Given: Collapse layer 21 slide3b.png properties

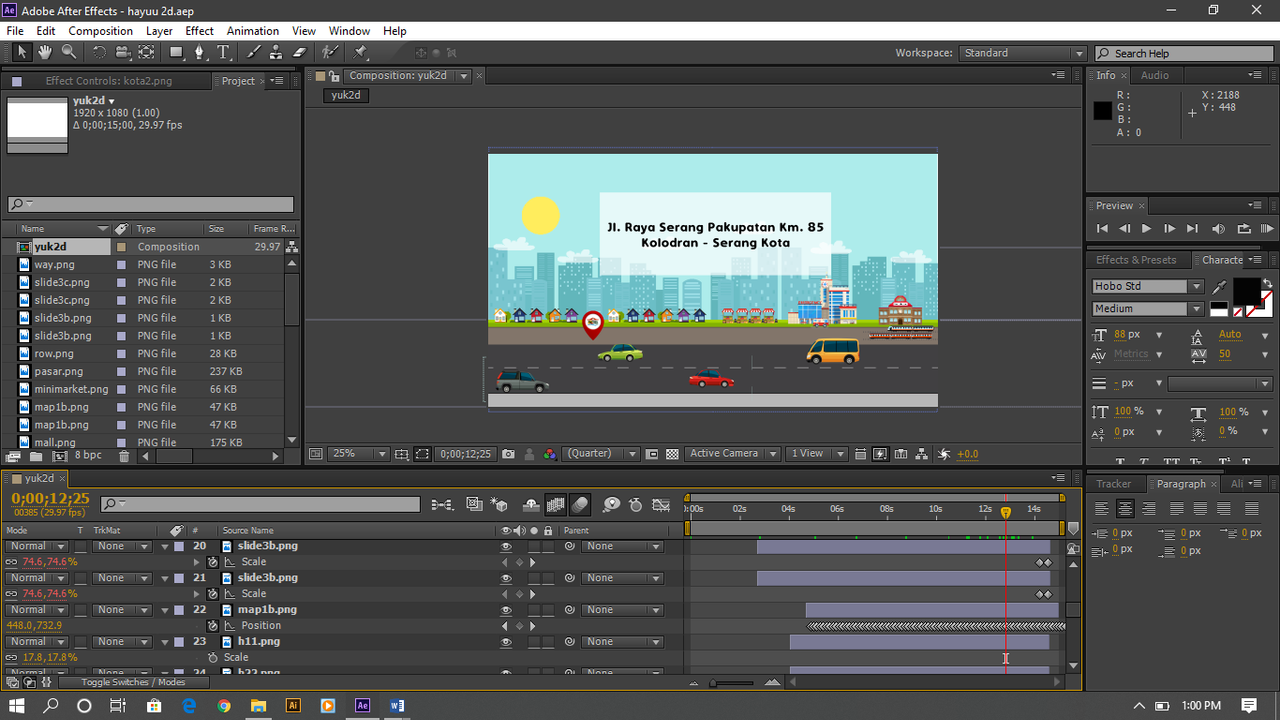Looking at the screenshot, I should [165, 578].
